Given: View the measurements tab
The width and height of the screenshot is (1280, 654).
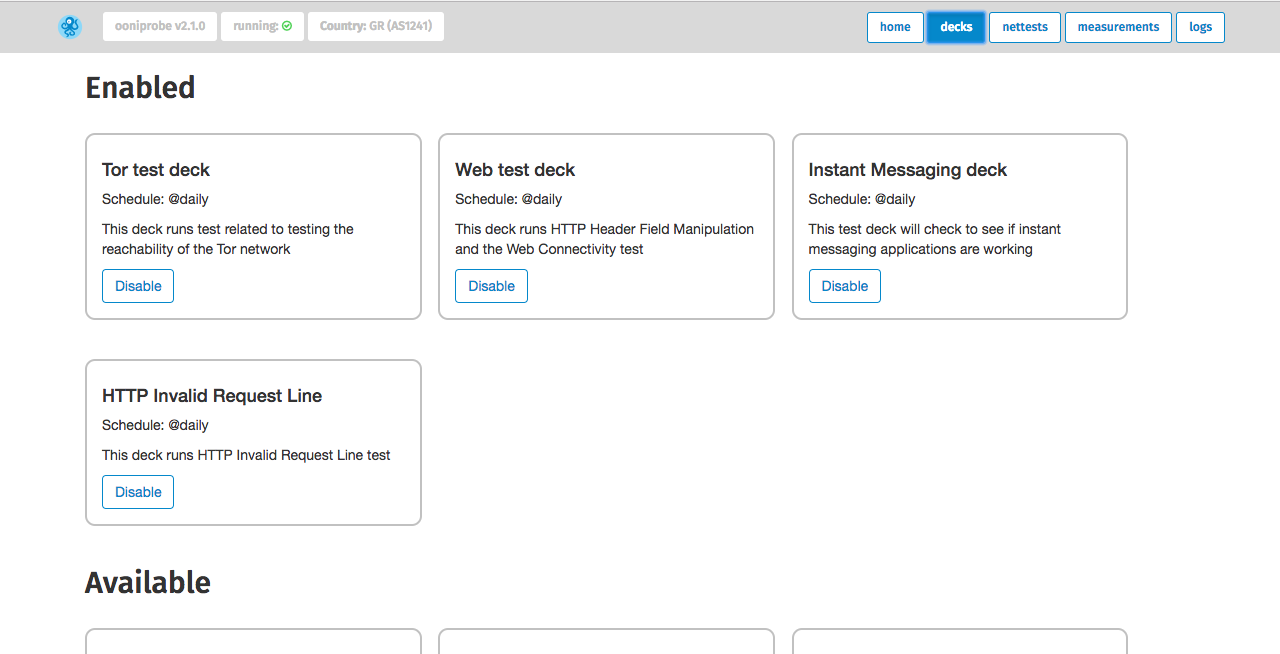Looking at the screenshot, I should 1117,27.
